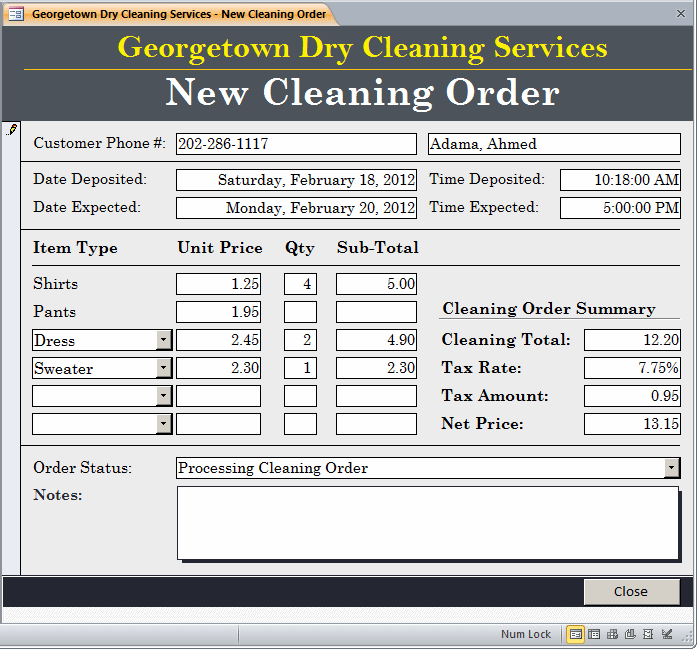Viewport: 699px width, 651px height.
Task: Switch to Form View in status bar
Action: coord(575,634)
